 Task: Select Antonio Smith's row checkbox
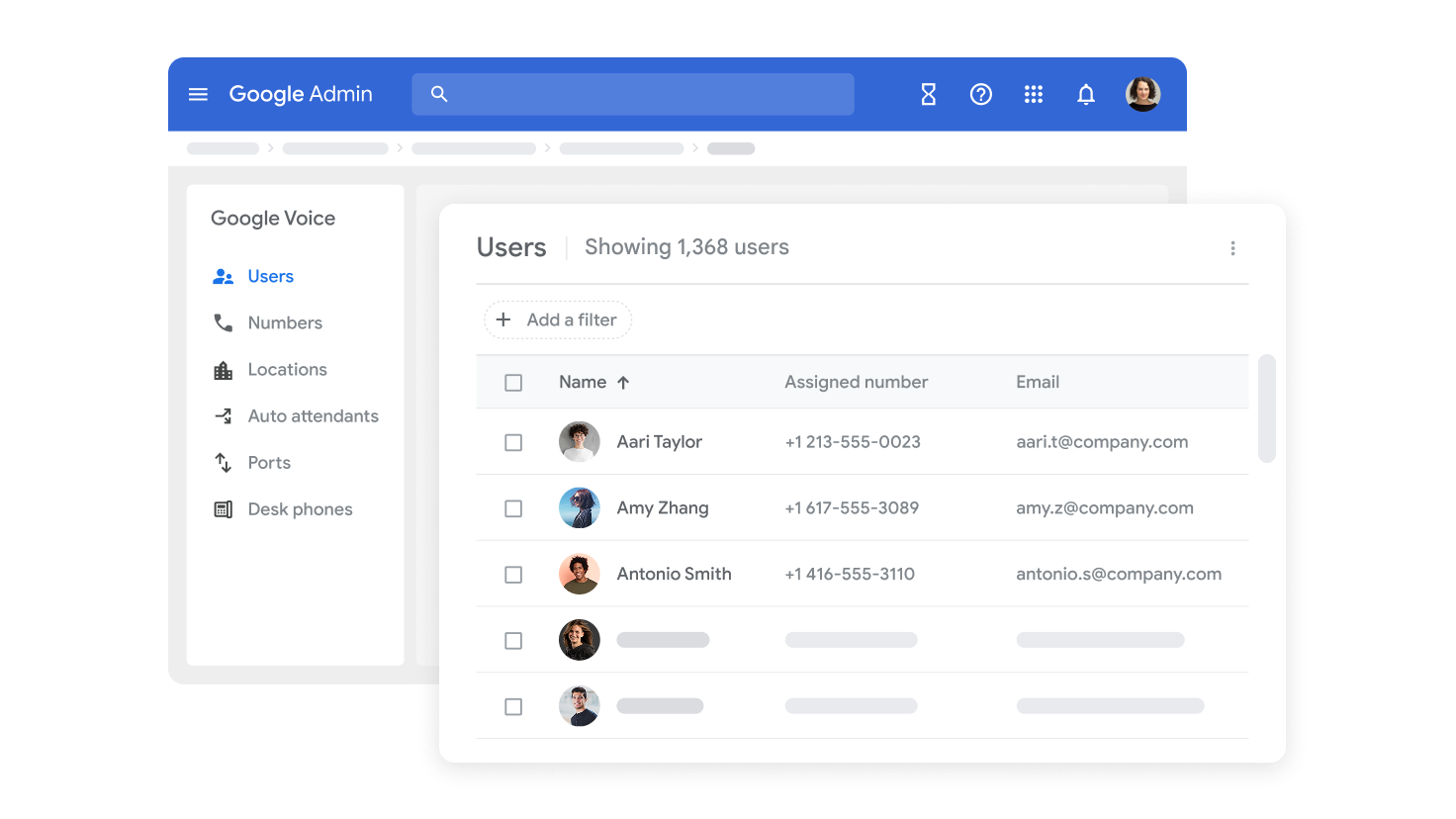click(x=513, y=574)
